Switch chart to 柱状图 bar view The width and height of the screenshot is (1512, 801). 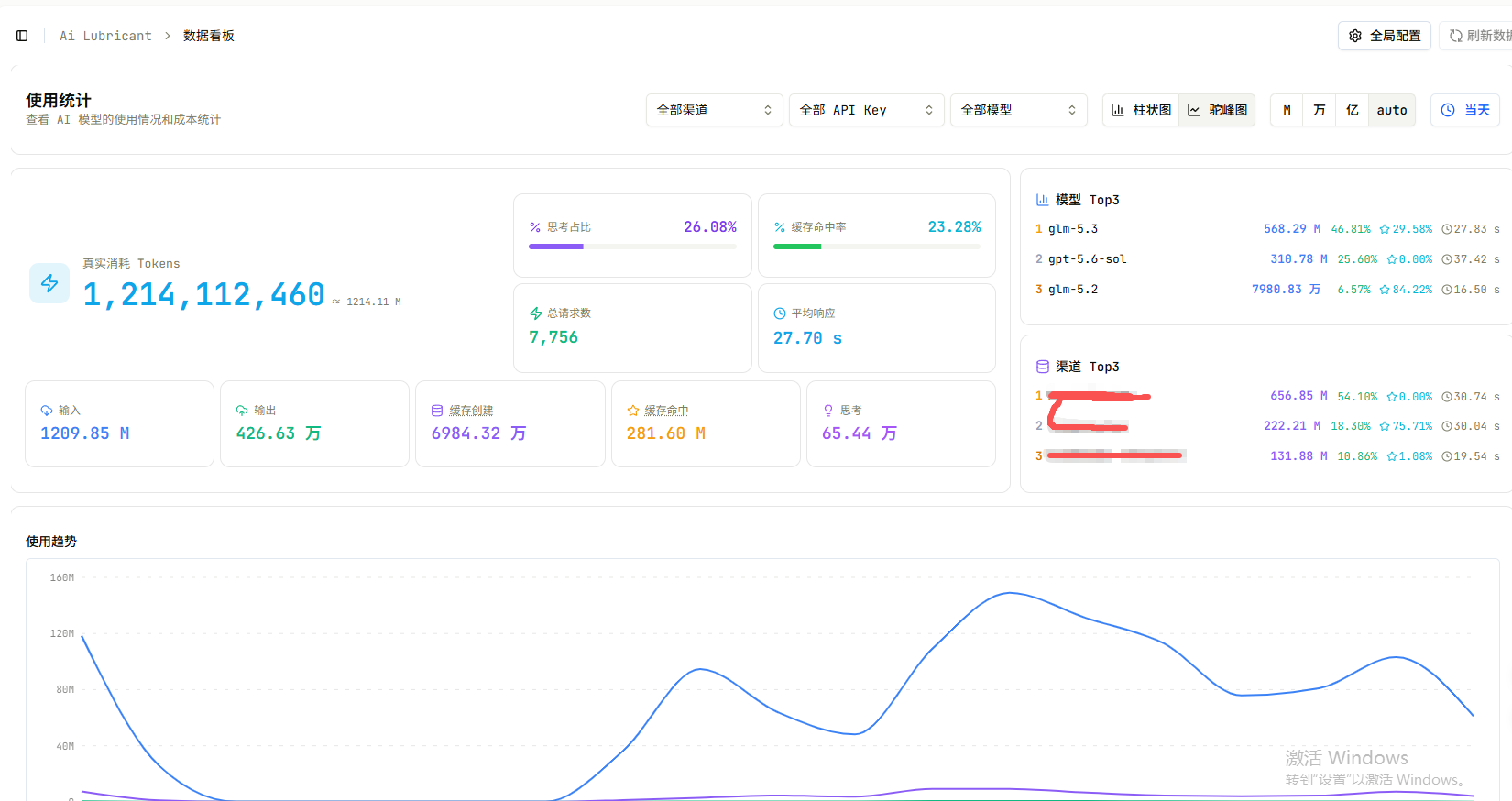point(1141,110)
